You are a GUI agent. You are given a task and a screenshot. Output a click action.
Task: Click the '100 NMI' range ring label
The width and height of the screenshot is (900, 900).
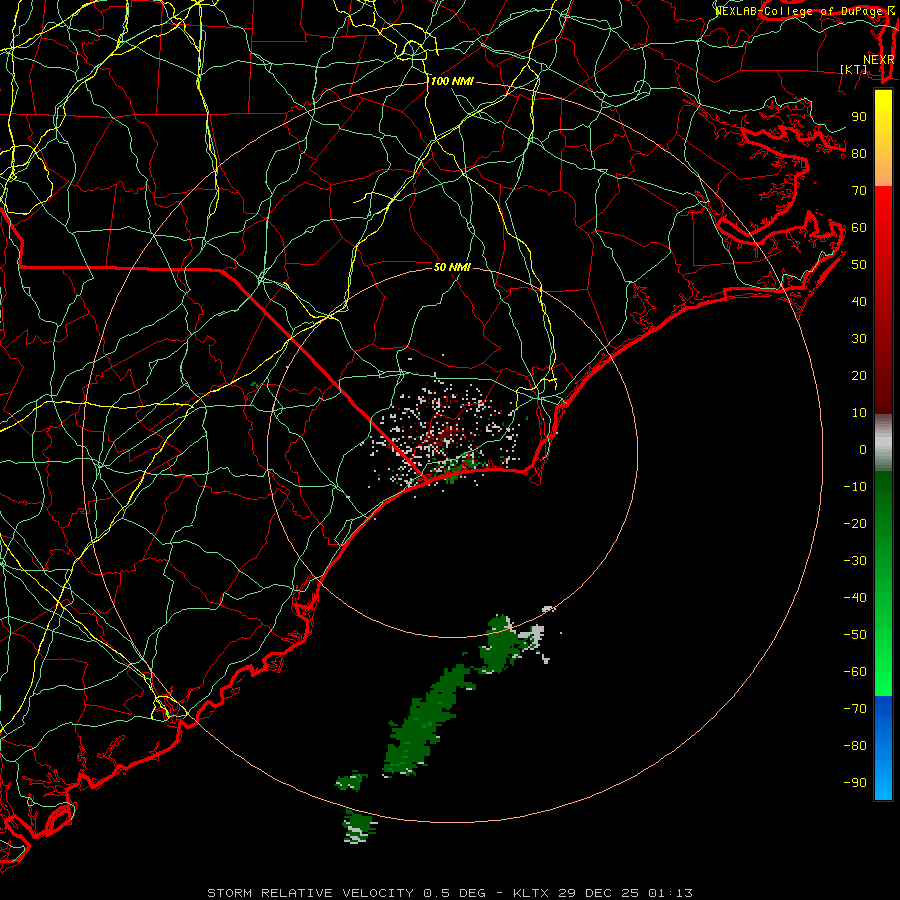[x=452, y=82]
